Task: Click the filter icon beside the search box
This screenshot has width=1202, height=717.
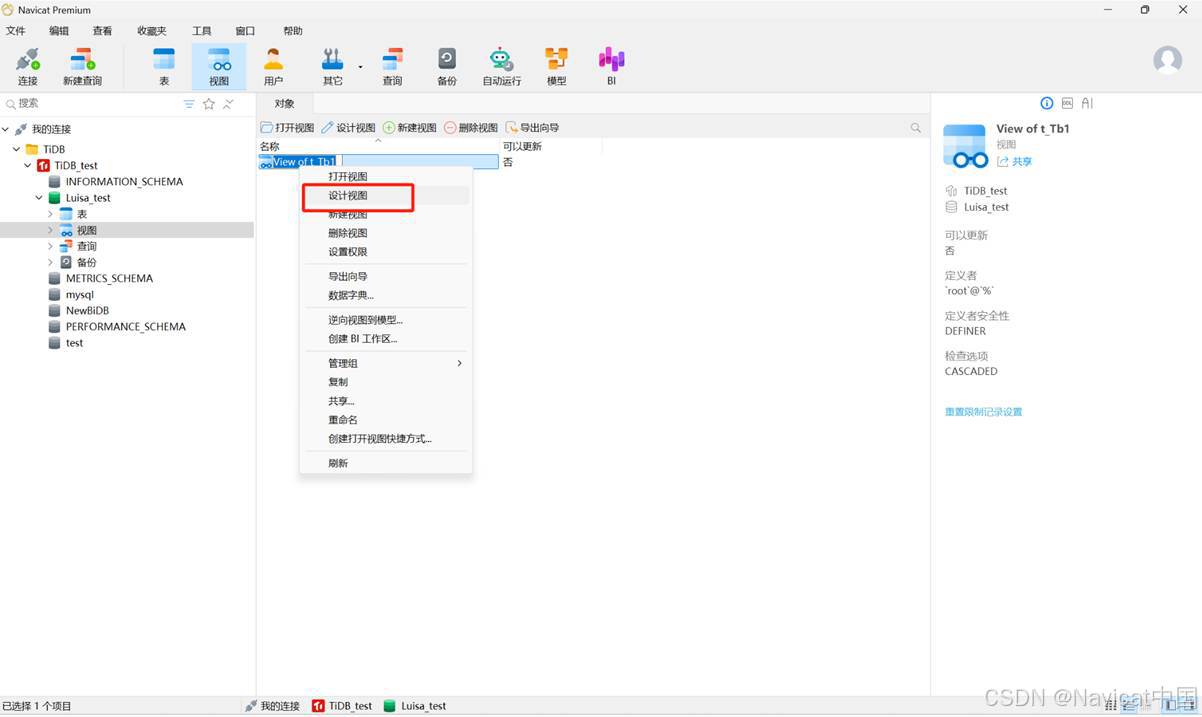Action: (x=189, y=104)
